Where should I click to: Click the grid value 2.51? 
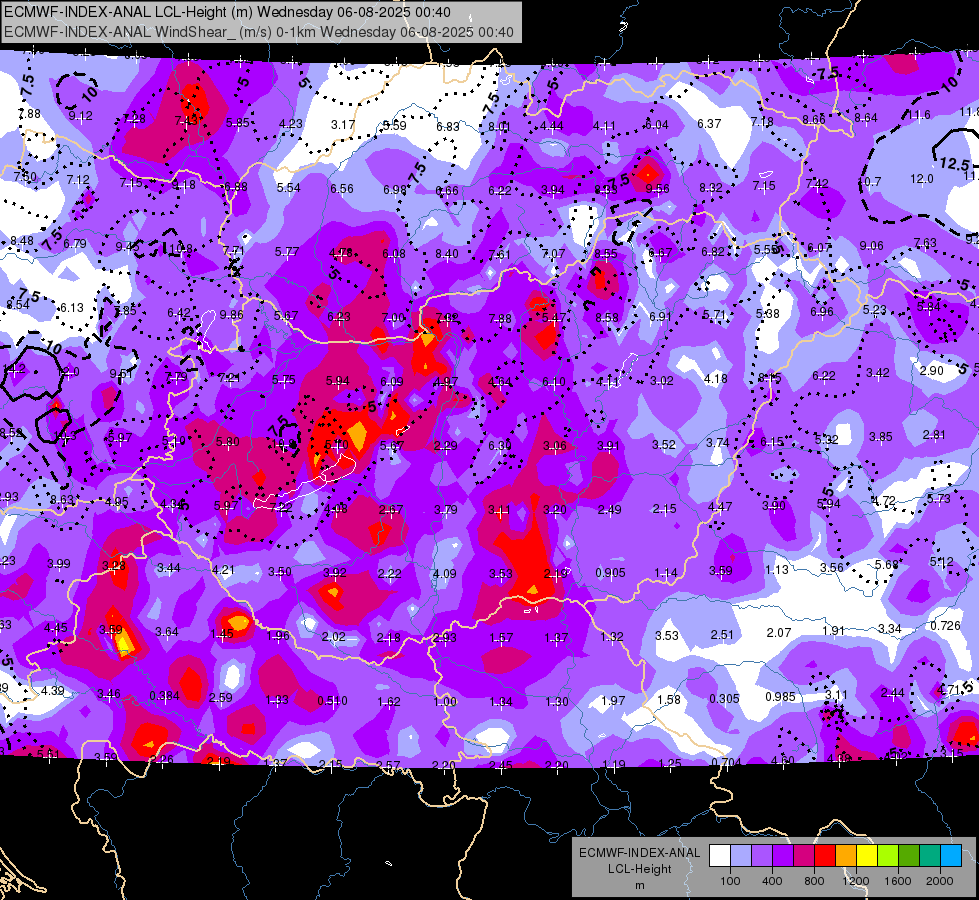[x=722, y=635]
